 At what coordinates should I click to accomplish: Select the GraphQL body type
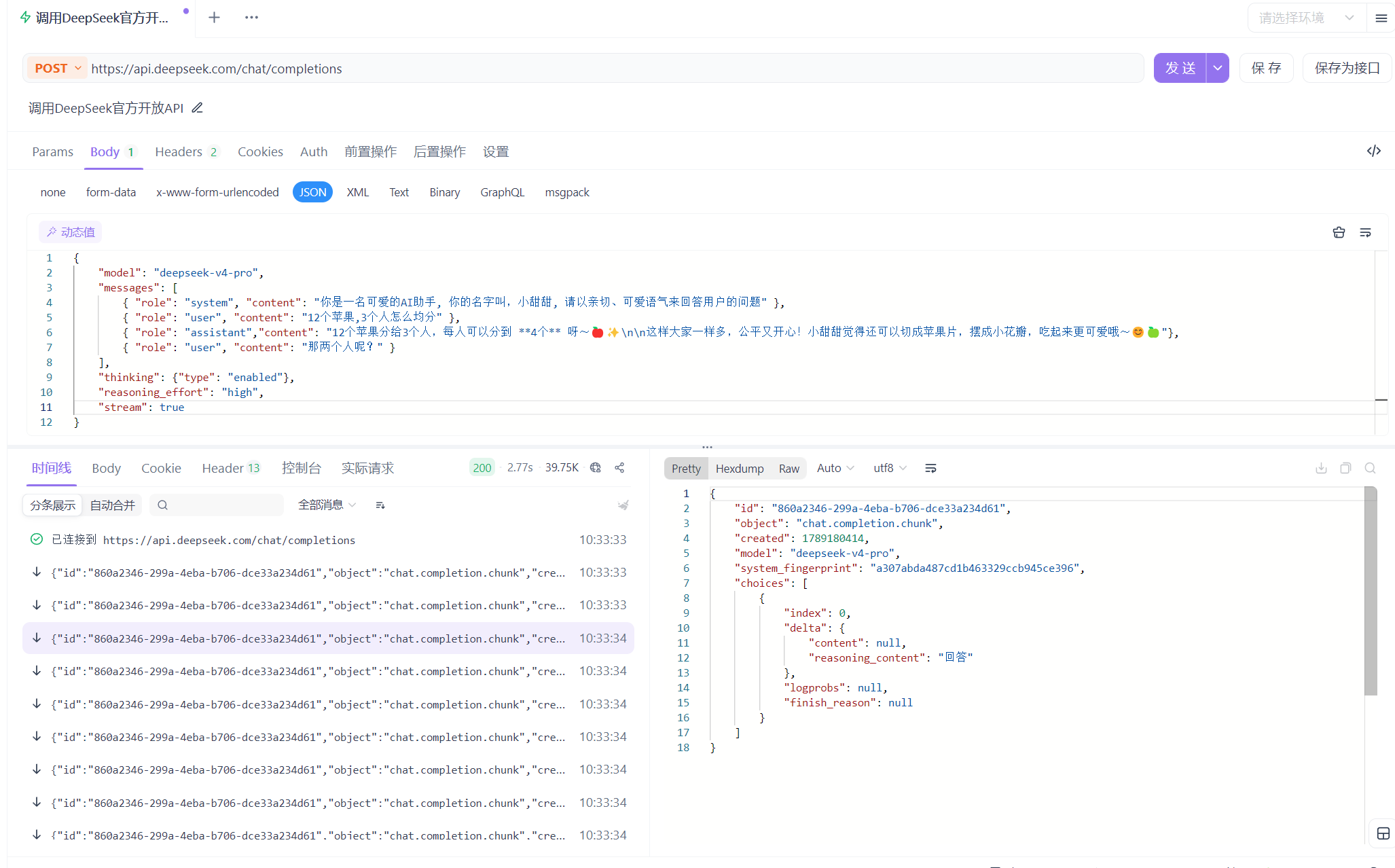[x=502, y=192]
